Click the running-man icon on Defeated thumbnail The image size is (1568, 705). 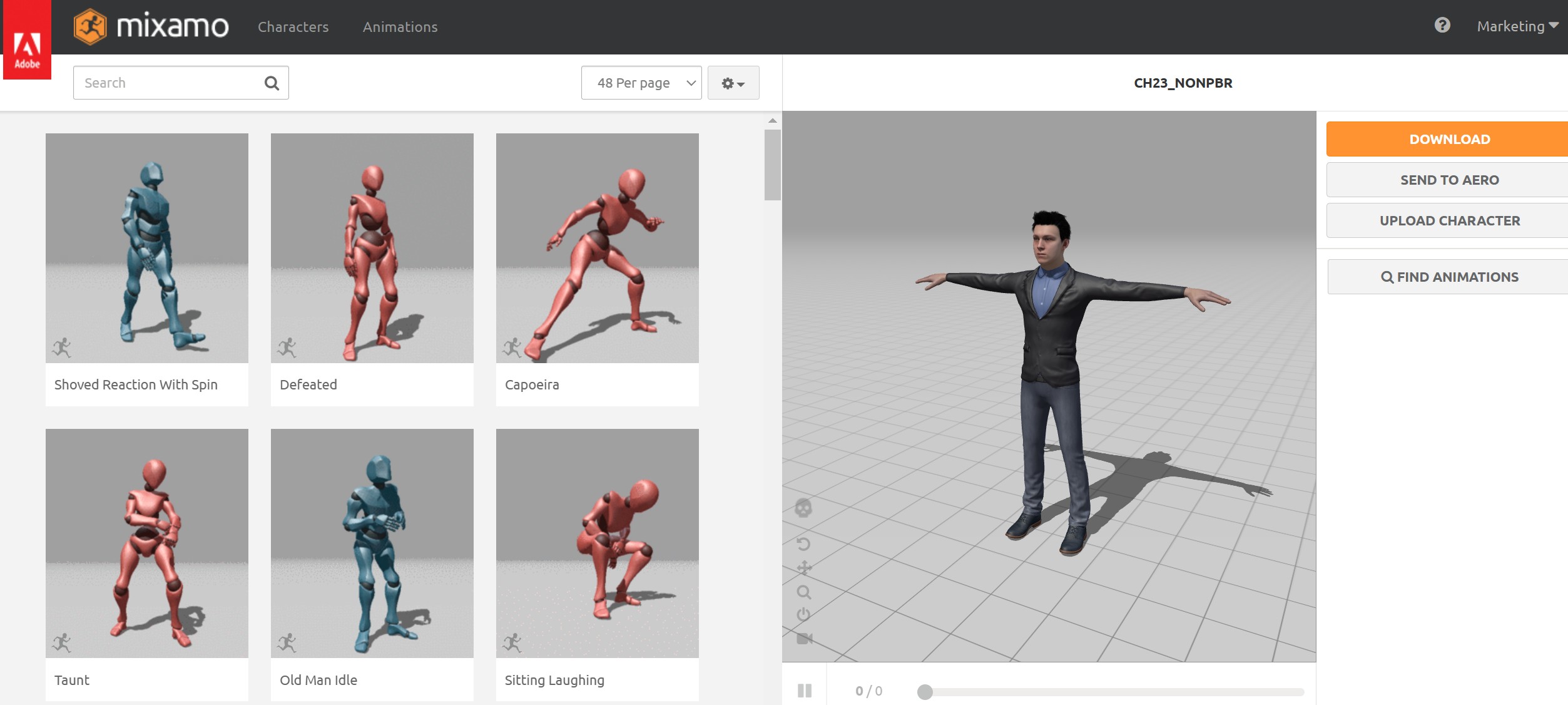[287, 347]
